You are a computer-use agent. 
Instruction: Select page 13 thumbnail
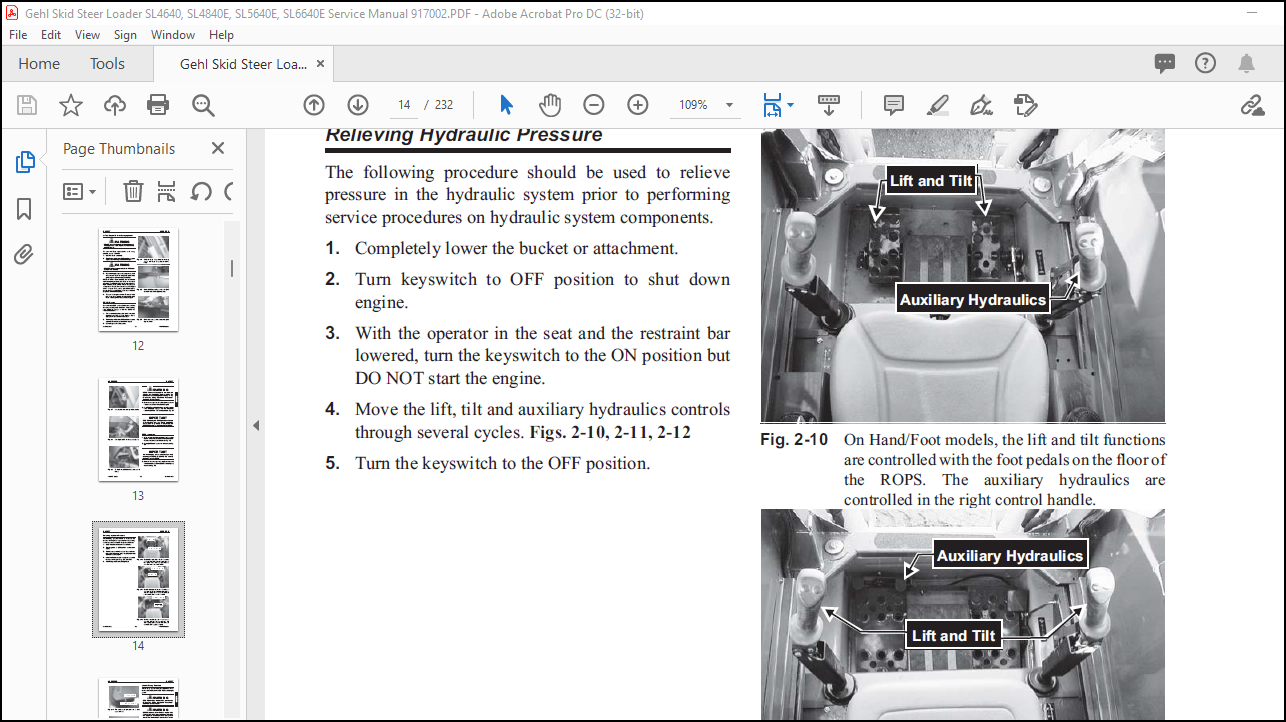(x=138, y=430)
